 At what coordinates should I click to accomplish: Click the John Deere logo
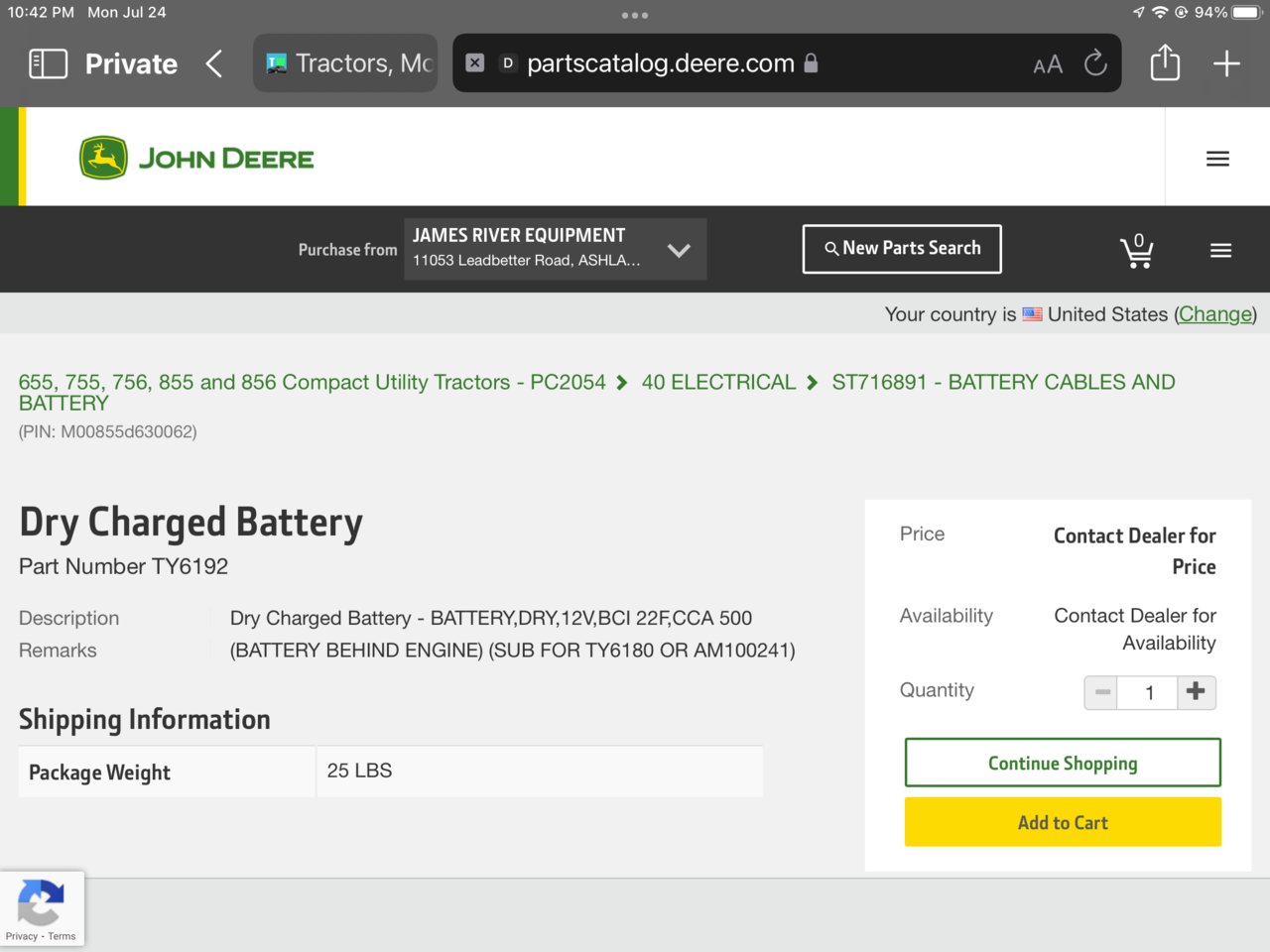point(196,158)
